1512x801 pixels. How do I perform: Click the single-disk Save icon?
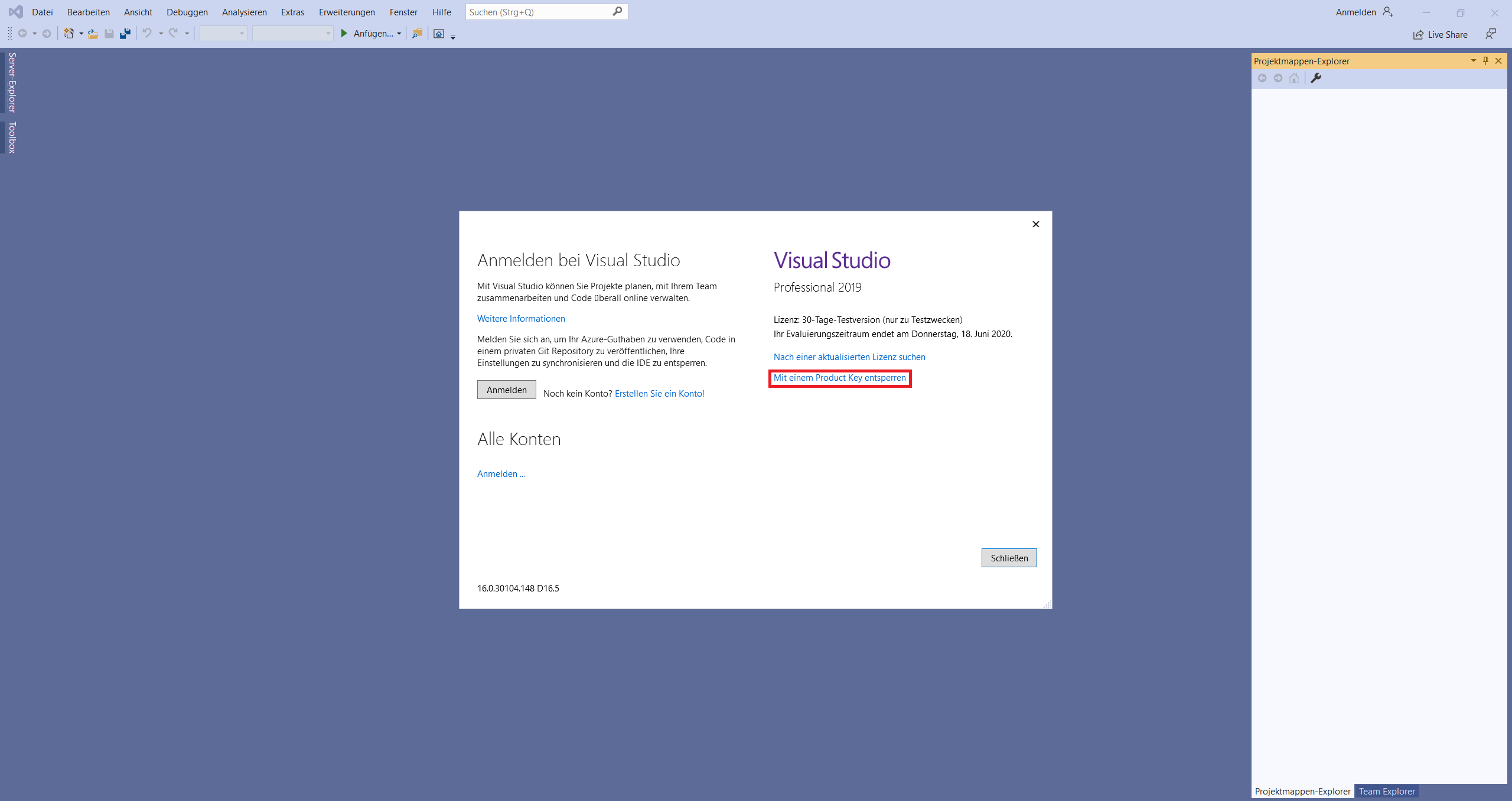click(x=109, y=34)
